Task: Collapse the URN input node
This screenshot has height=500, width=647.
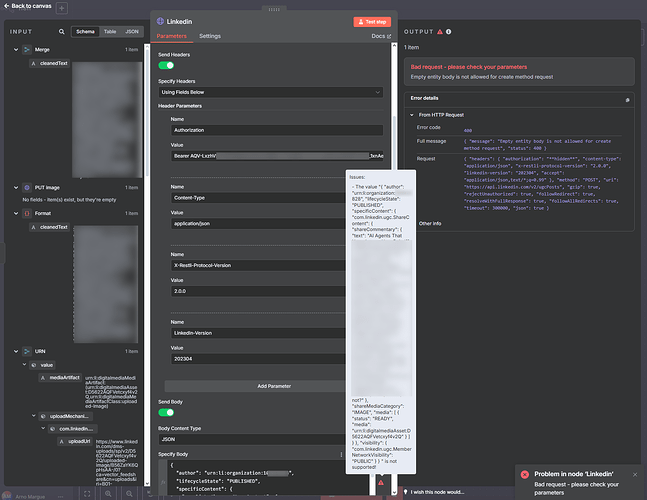Action: tap(16, 351)
